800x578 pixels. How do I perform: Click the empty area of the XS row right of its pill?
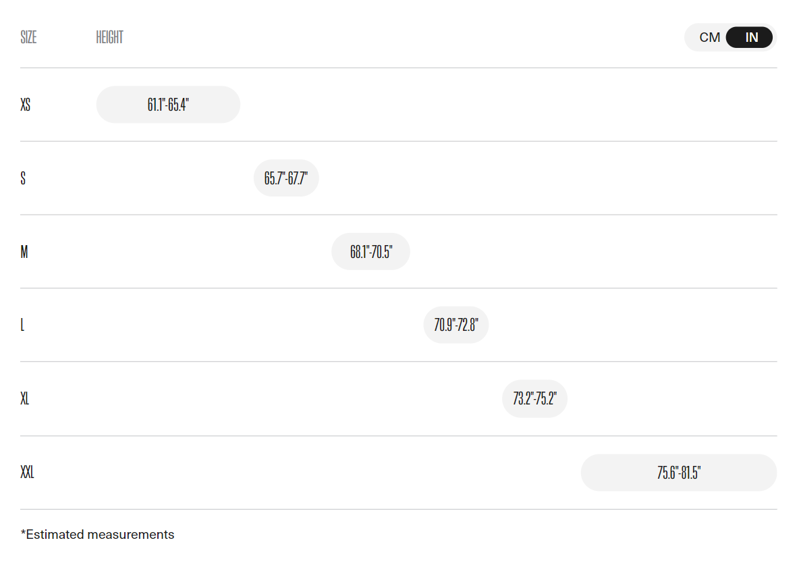point(500,105)
